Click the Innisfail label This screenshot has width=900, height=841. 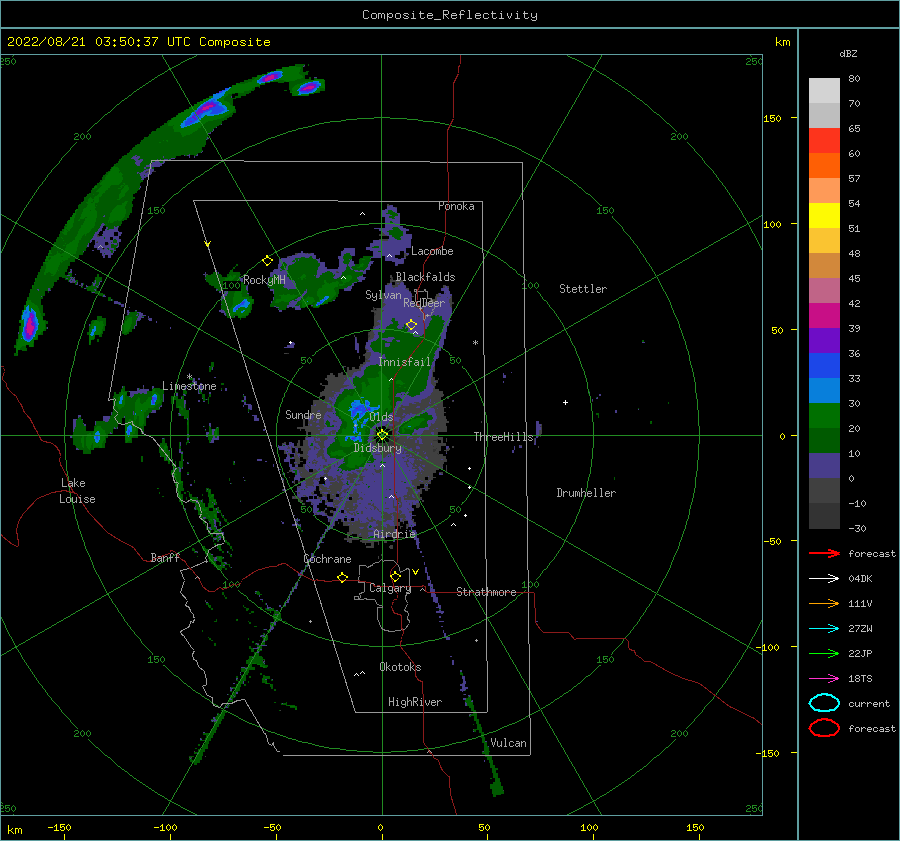click(404, 362)
